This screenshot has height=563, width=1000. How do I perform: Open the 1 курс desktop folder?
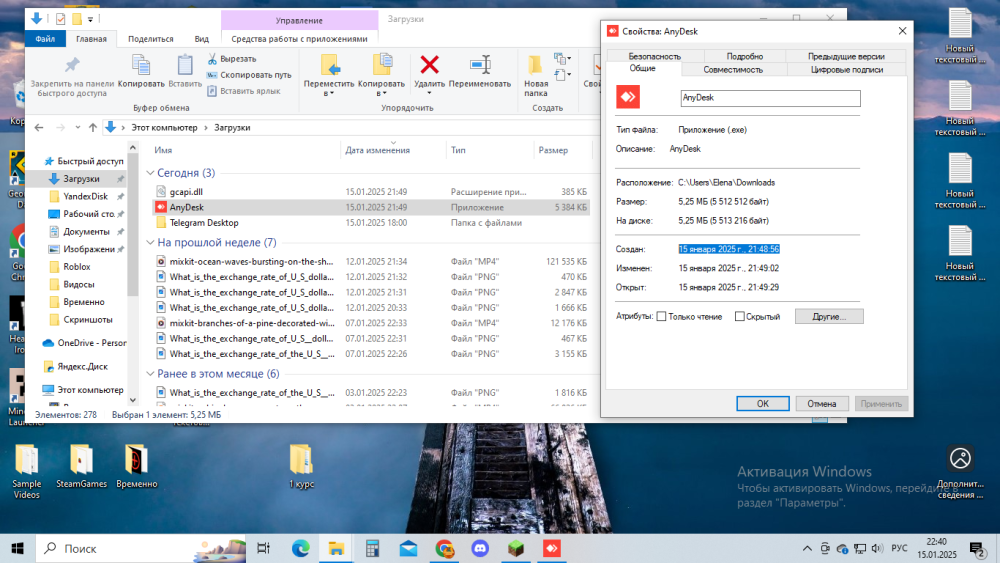click(301, 467)
